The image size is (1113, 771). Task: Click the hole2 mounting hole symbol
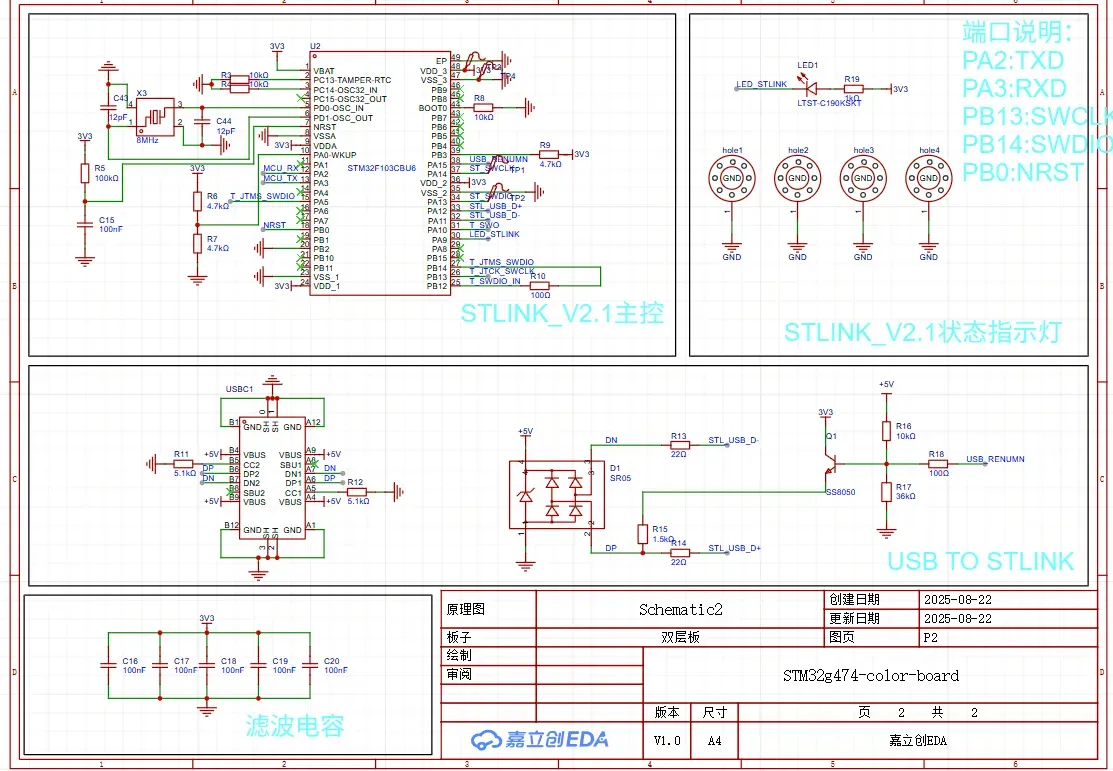797,177
